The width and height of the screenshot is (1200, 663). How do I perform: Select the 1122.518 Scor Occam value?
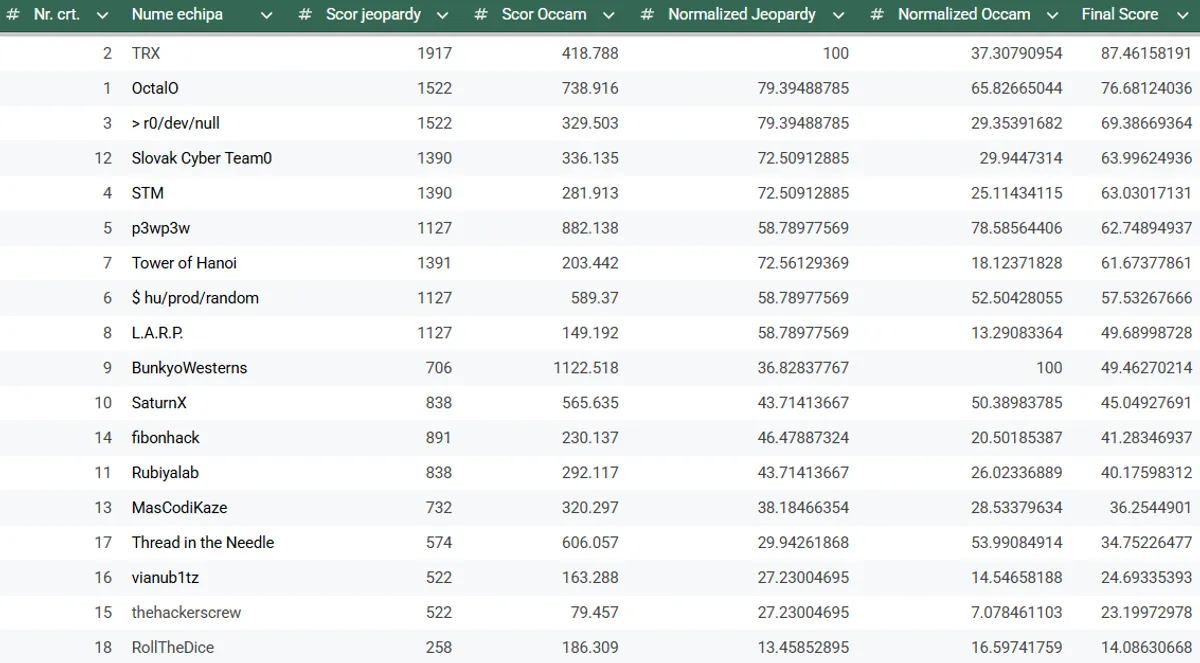(x=585, y=368)
